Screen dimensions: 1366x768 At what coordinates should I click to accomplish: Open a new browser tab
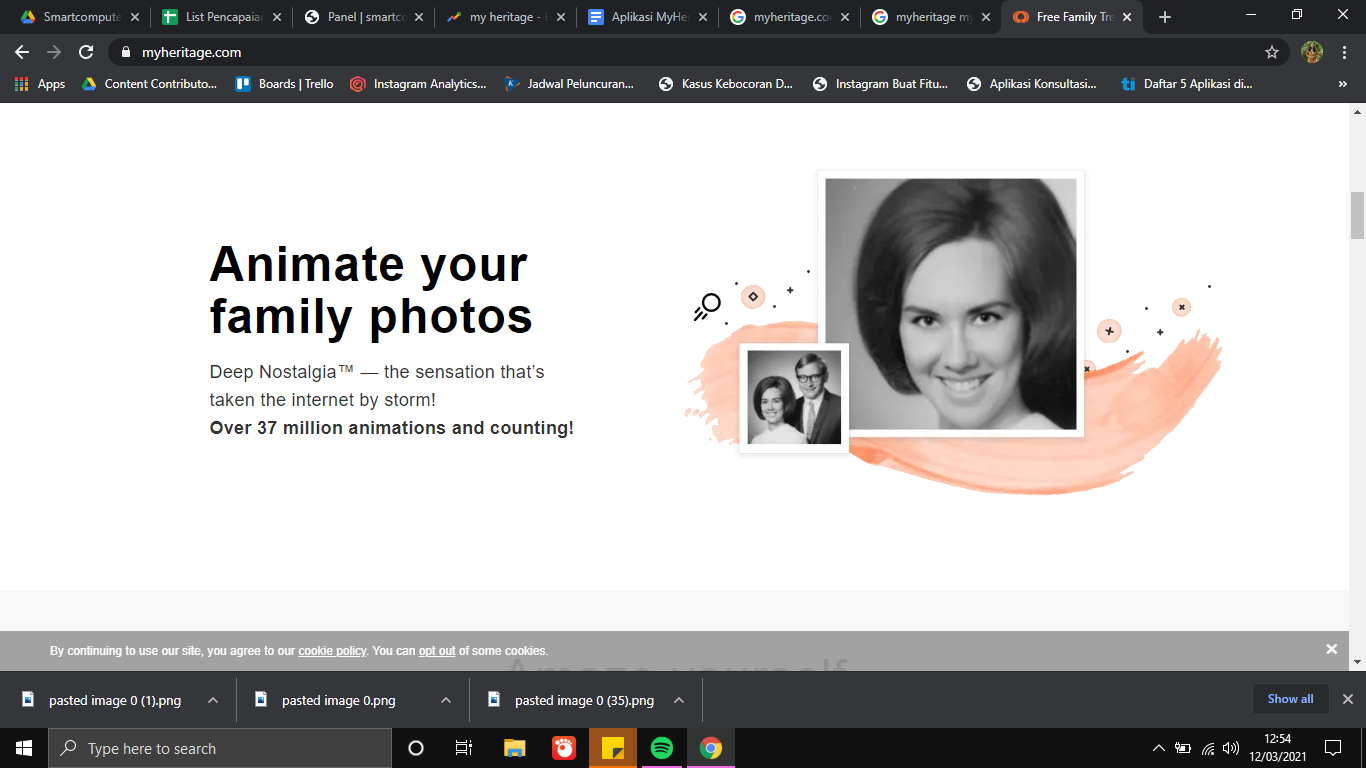click(x=1164, y=17)
